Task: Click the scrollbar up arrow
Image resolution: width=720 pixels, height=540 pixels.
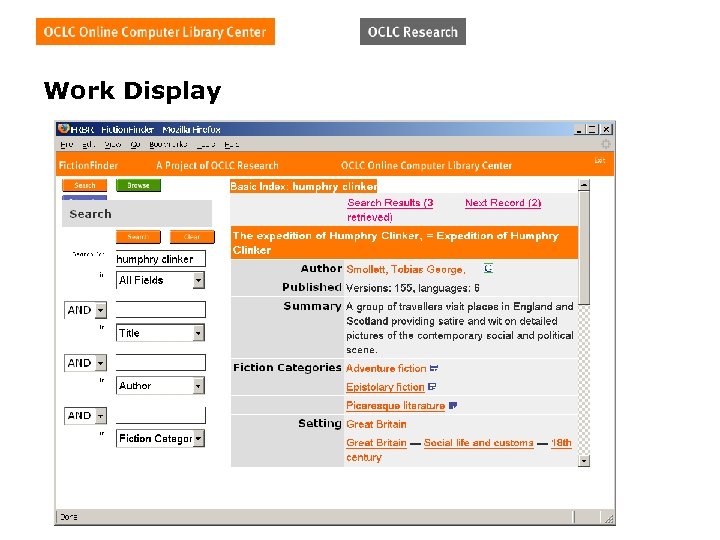Action: (x=584, y=185)
